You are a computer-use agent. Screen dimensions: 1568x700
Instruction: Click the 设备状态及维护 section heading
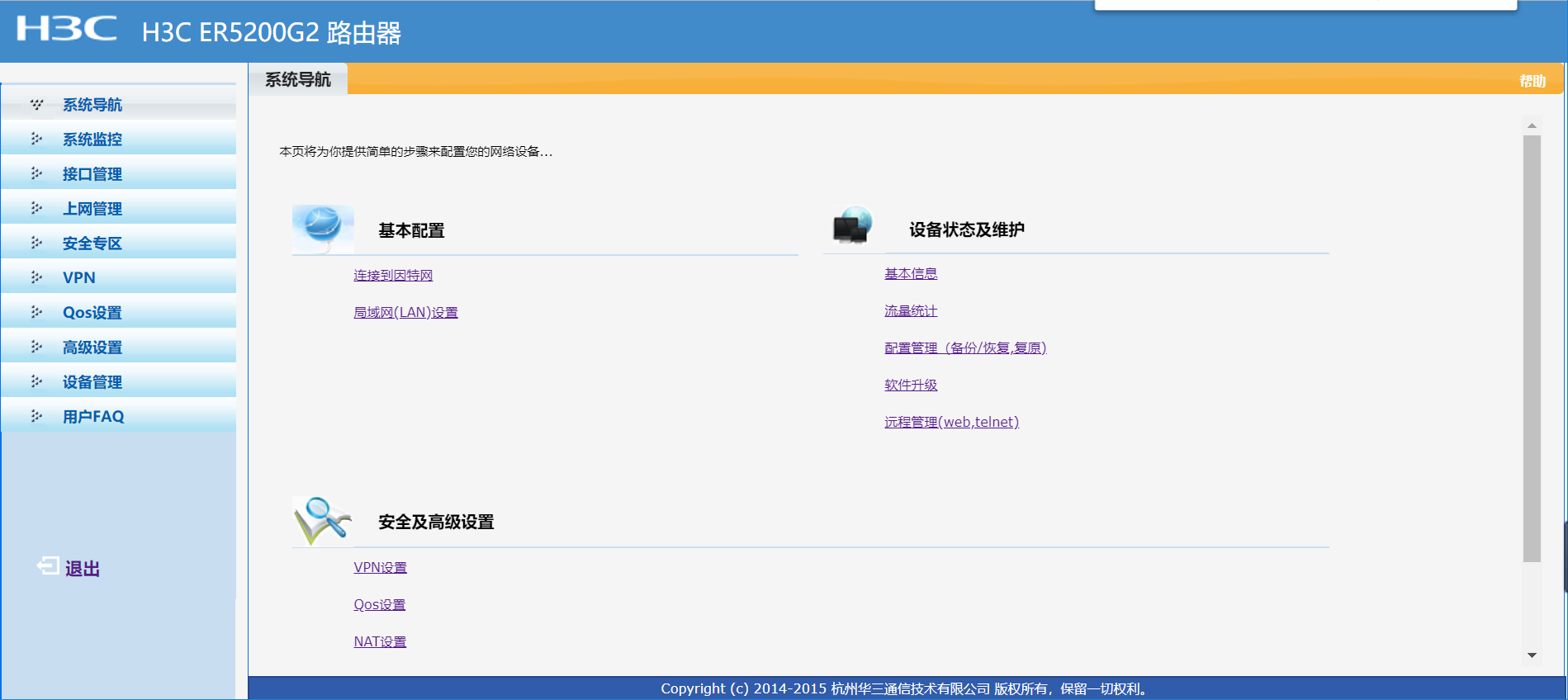coord(967,230)
